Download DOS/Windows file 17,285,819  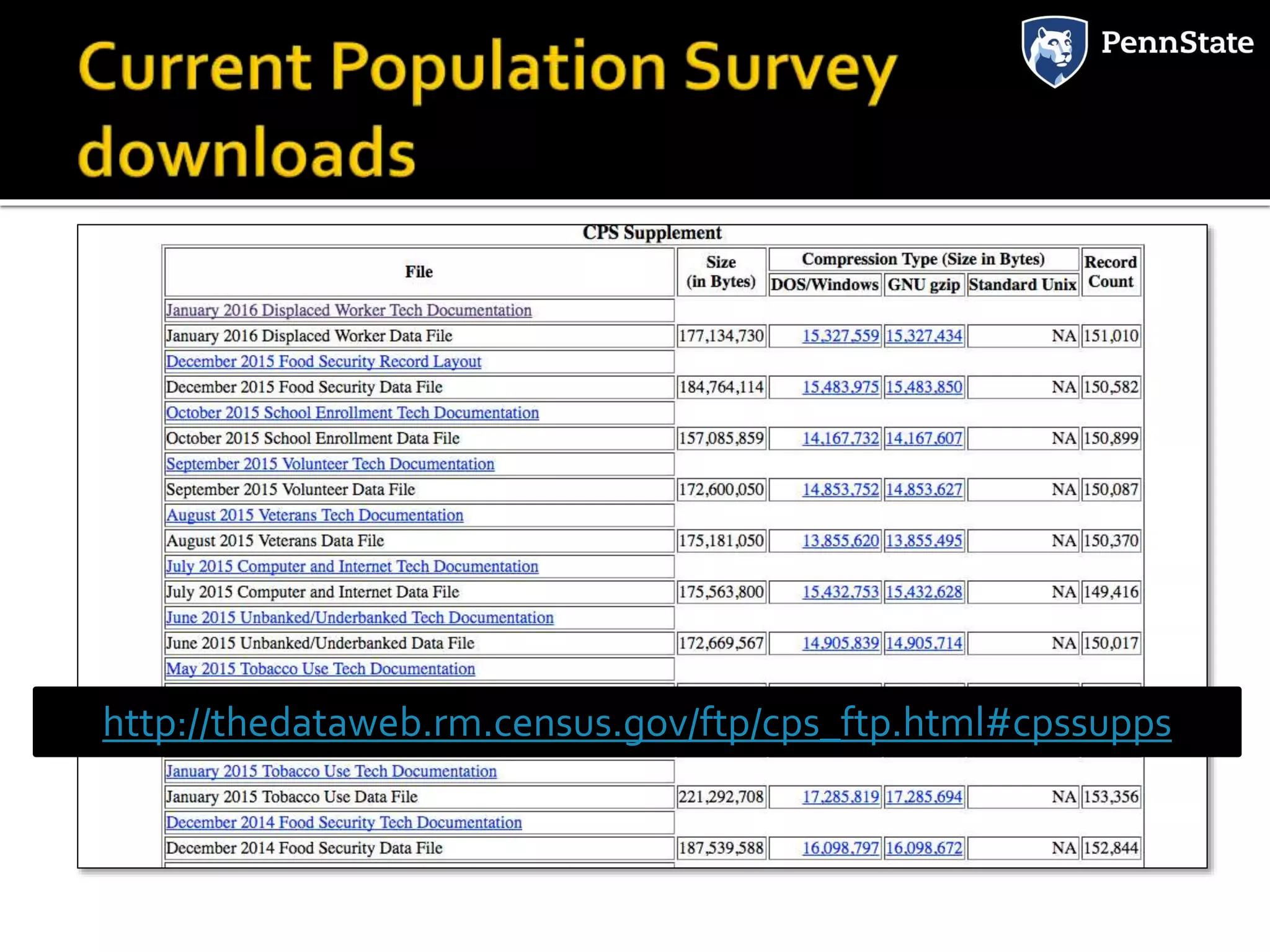click(840, 797)
